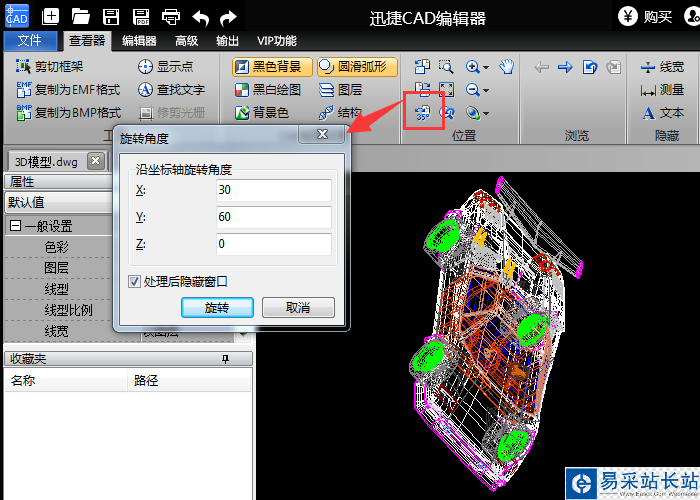Save the drawing as PDF
This screenshot has width=700, height=500.
pos(141,17)
